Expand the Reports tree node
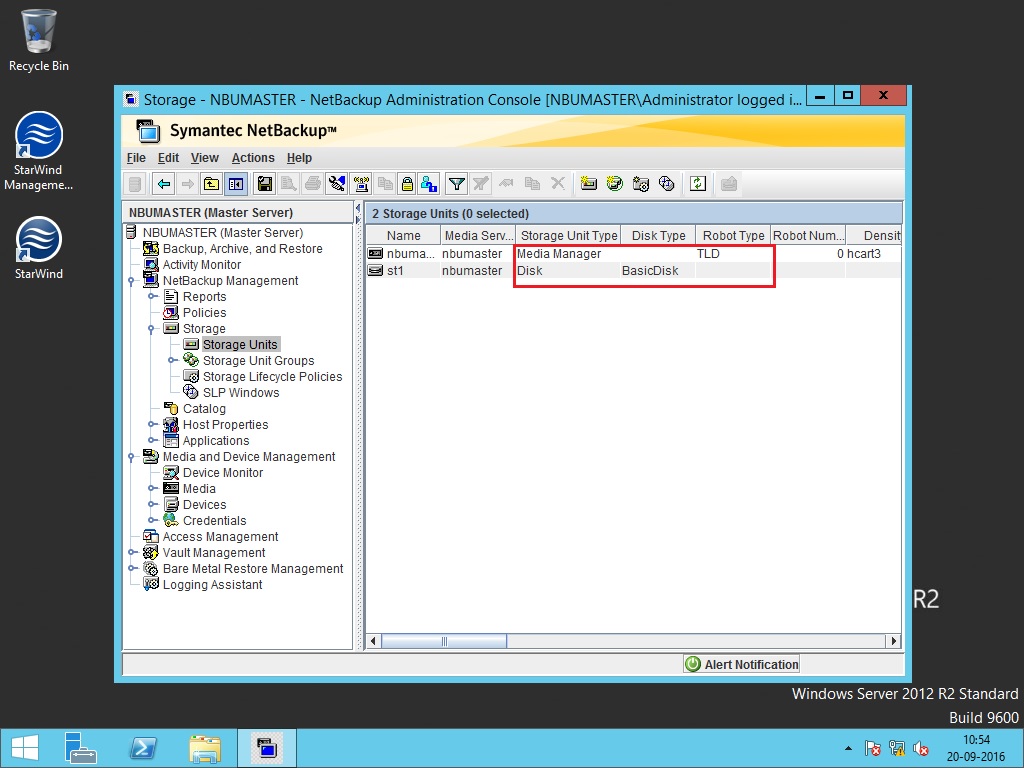This screenshot has height=768, width=1024. click(152, 297)
